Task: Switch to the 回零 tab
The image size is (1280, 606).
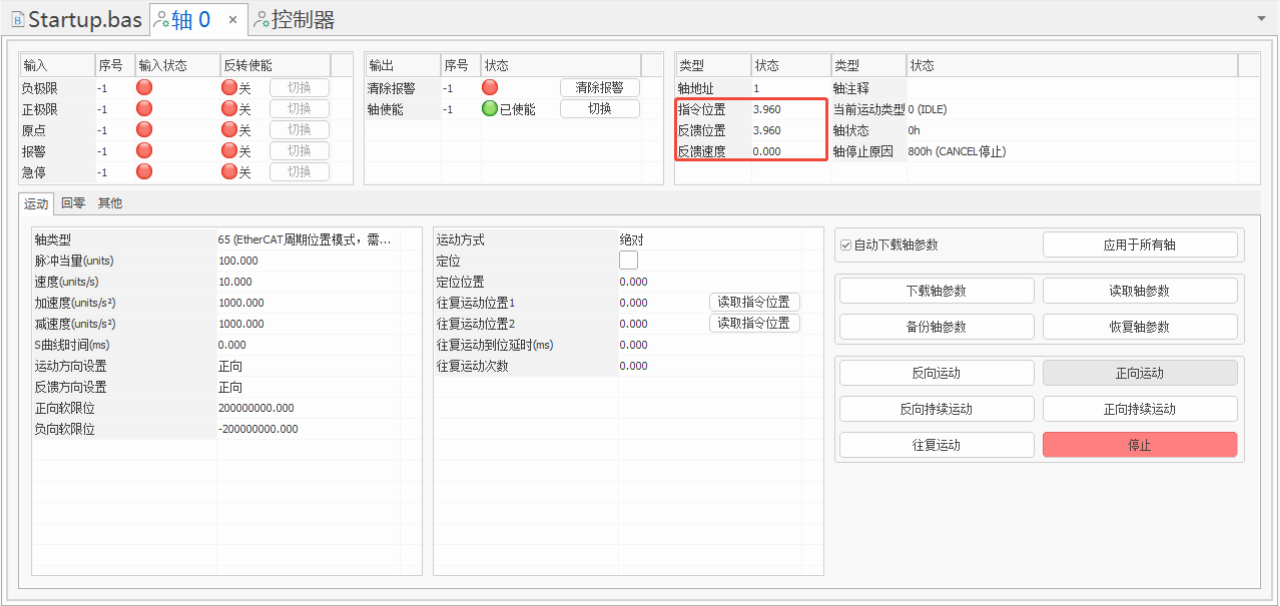Action: [x=73, y=203]
